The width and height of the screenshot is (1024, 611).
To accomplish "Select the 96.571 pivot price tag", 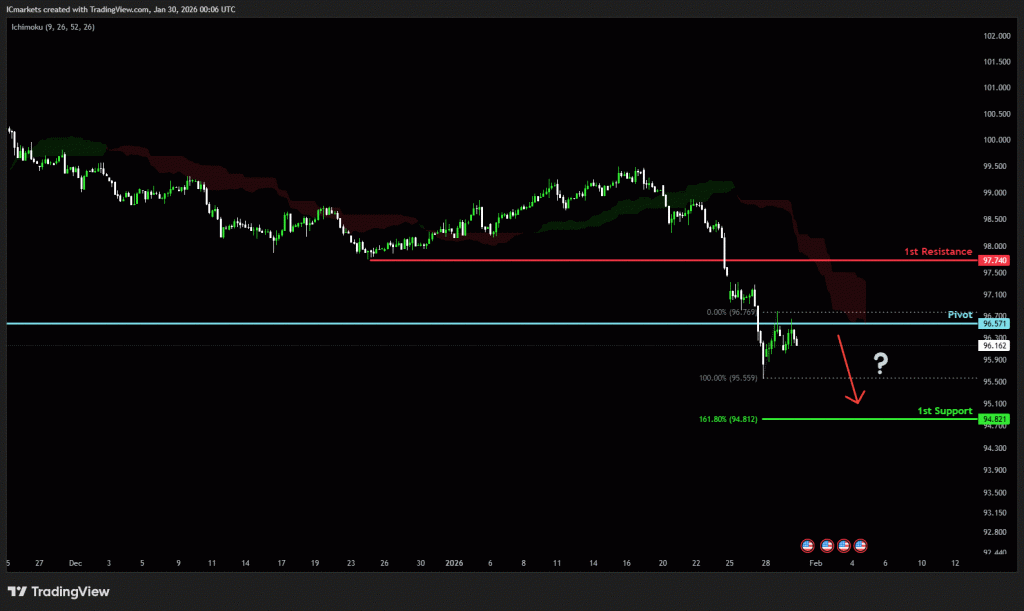I will 994,324.
